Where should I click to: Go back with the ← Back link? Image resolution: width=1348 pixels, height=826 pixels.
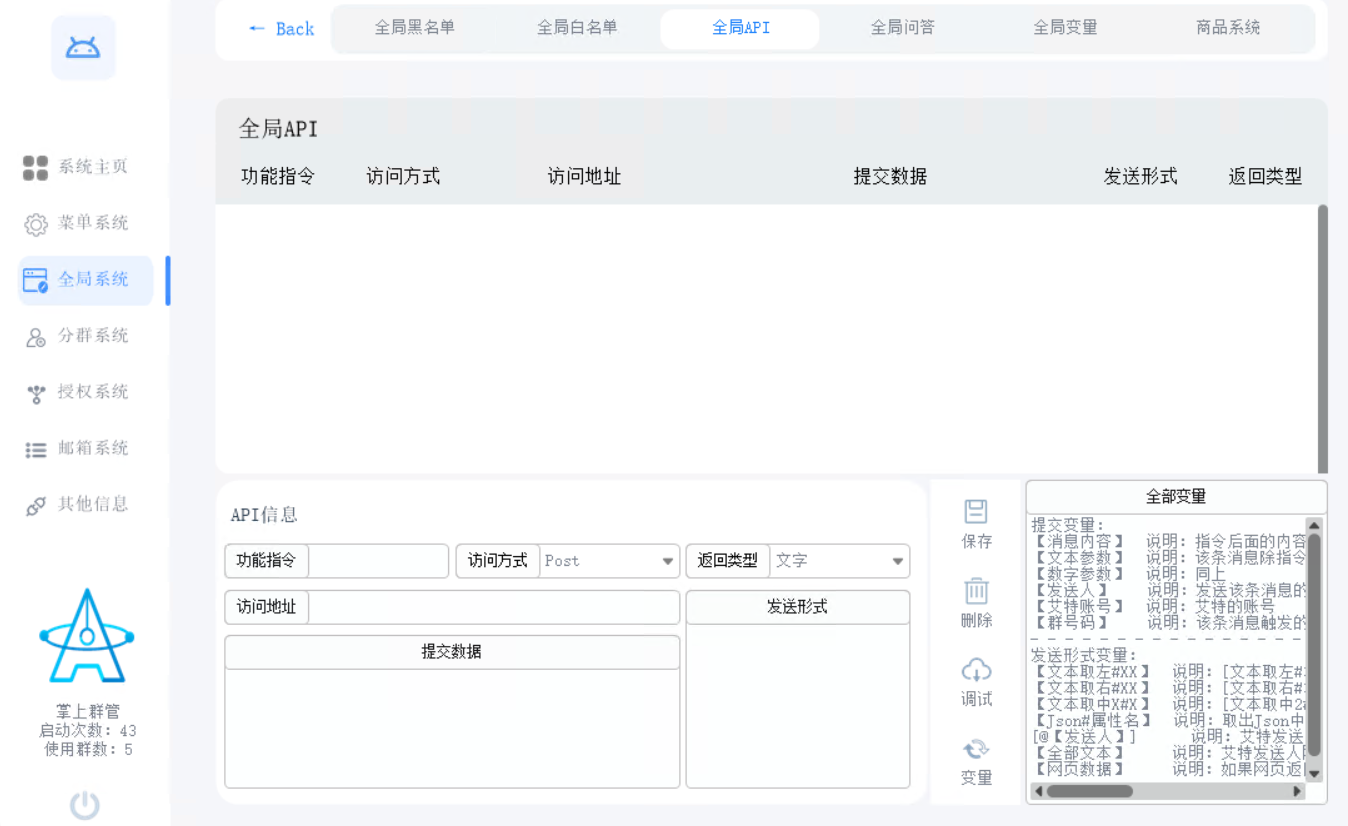coord(281,29)
